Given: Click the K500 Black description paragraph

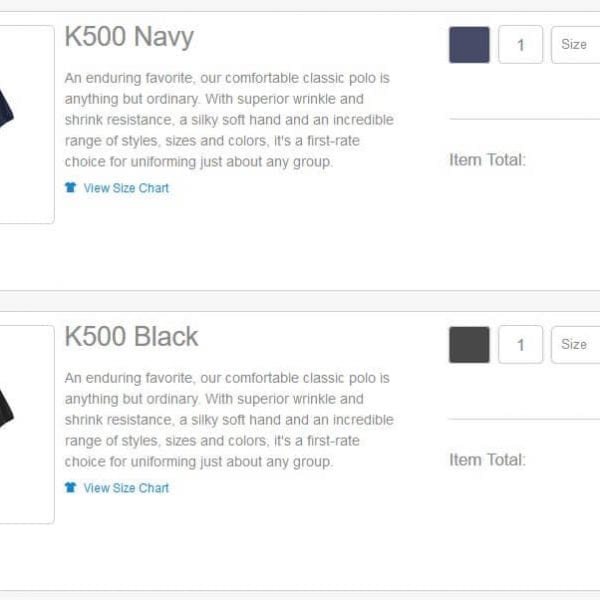Looking at the screenshot, I should 229,420.
